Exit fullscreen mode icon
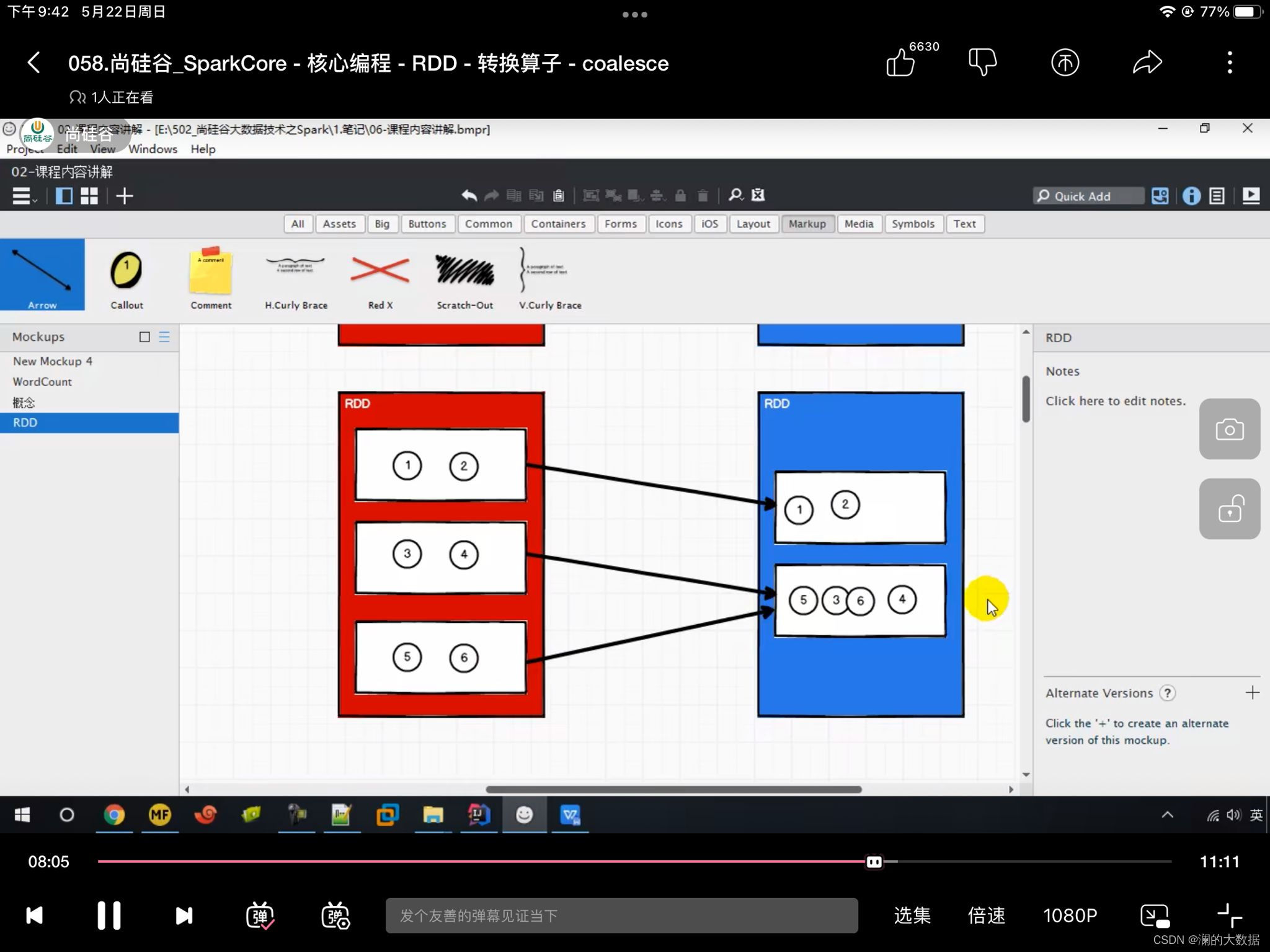Viewport: 1270px width, 952px height. tap(1229, 915)
